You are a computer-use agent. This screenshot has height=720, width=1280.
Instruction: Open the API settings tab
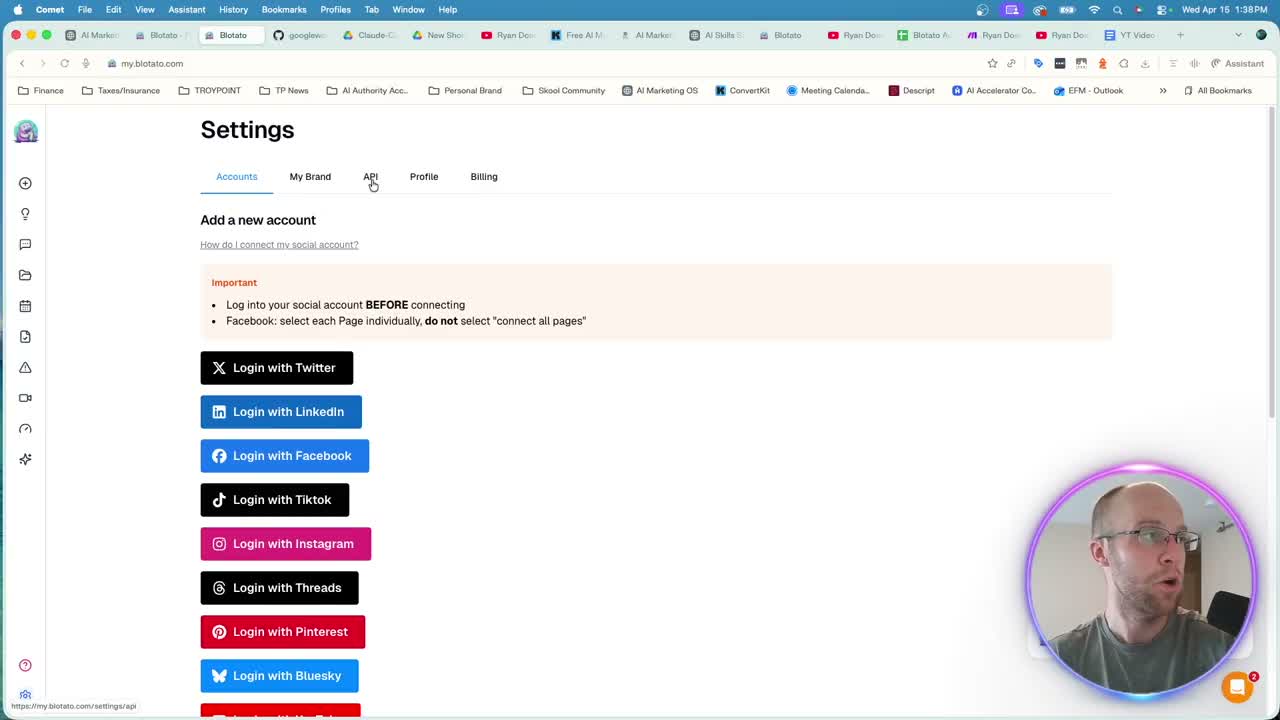tap(370, 177)
